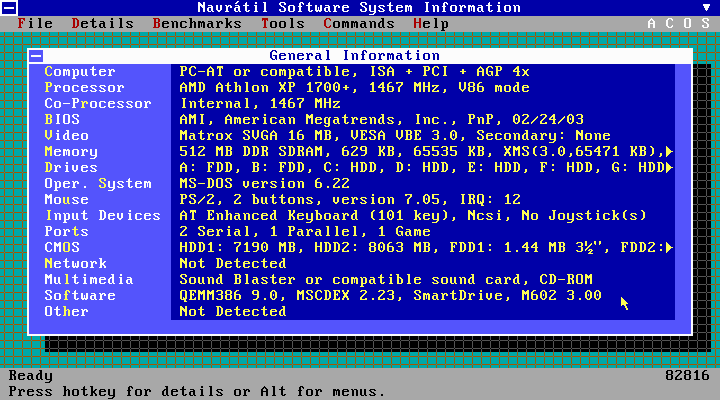
Task: Click the 'Internal, 1467 MHz' co-processor value
Action: tap(260, 104)
